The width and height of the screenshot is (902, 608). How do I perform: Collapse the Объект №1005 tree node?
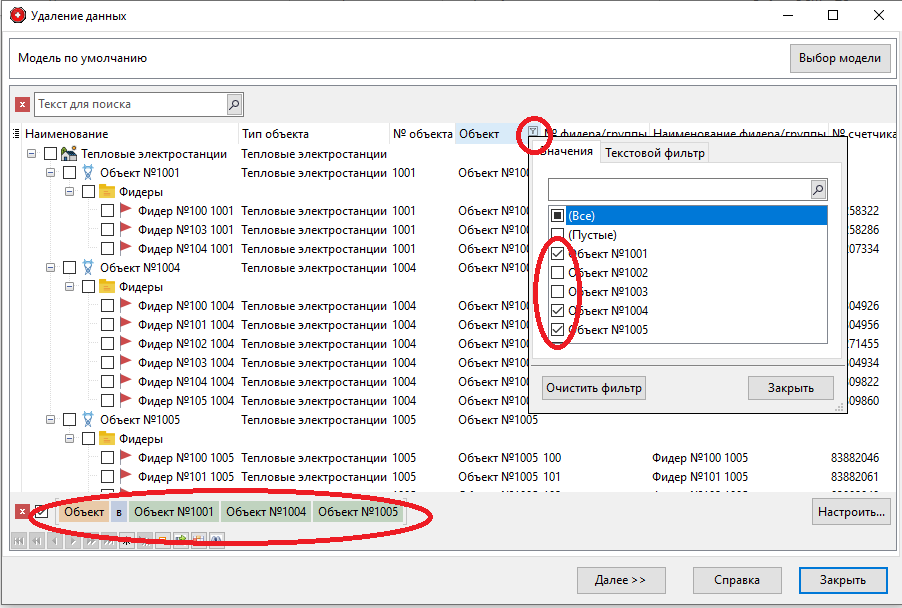click(50, 420)
